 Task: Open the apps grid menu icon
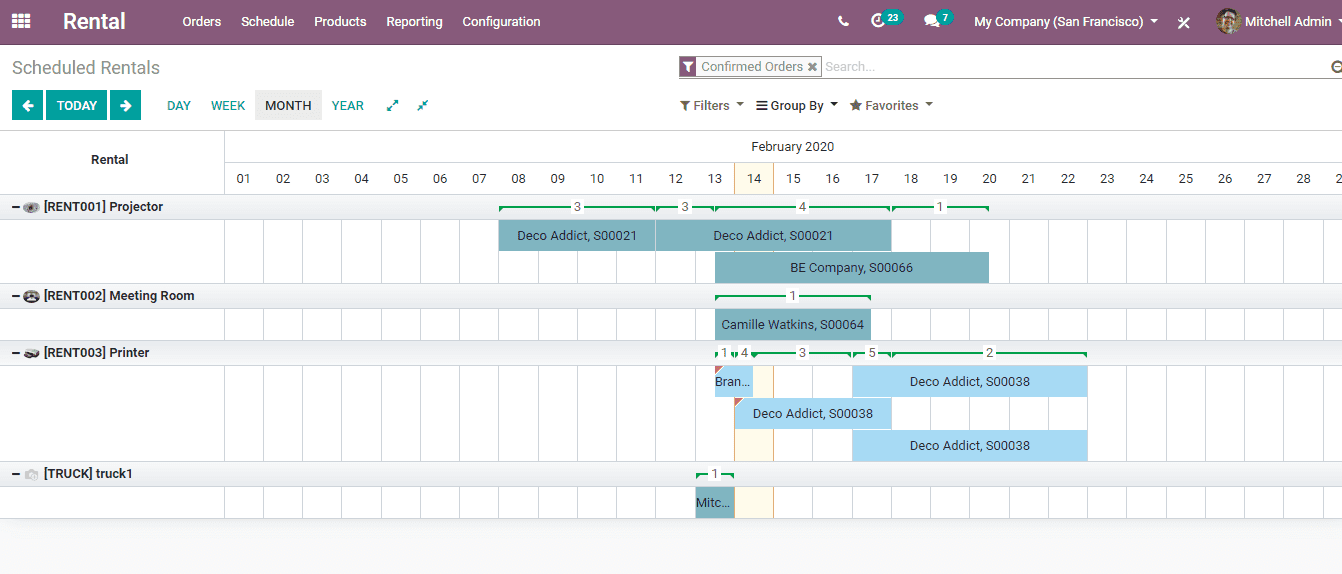(21, 21)
